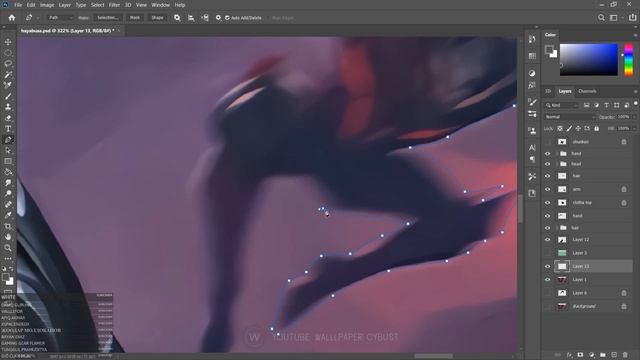Viewport: 640px width, 360px height.
Task: Click Delete layer trash icon
Action: point(625,355)
